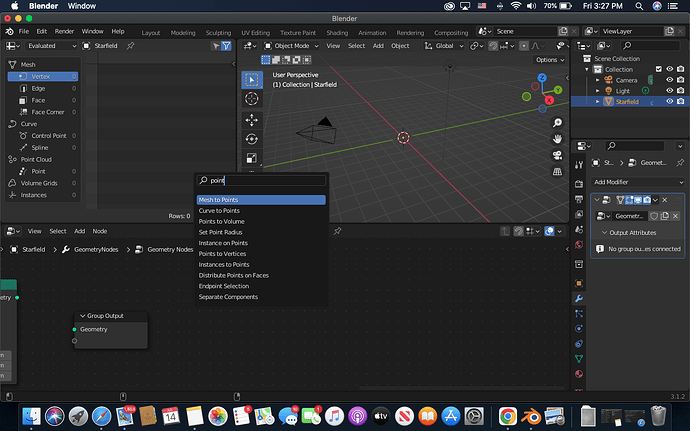
Task: Open the Physics properties tab
Action: pyautogui.click(x=579, y=328)
